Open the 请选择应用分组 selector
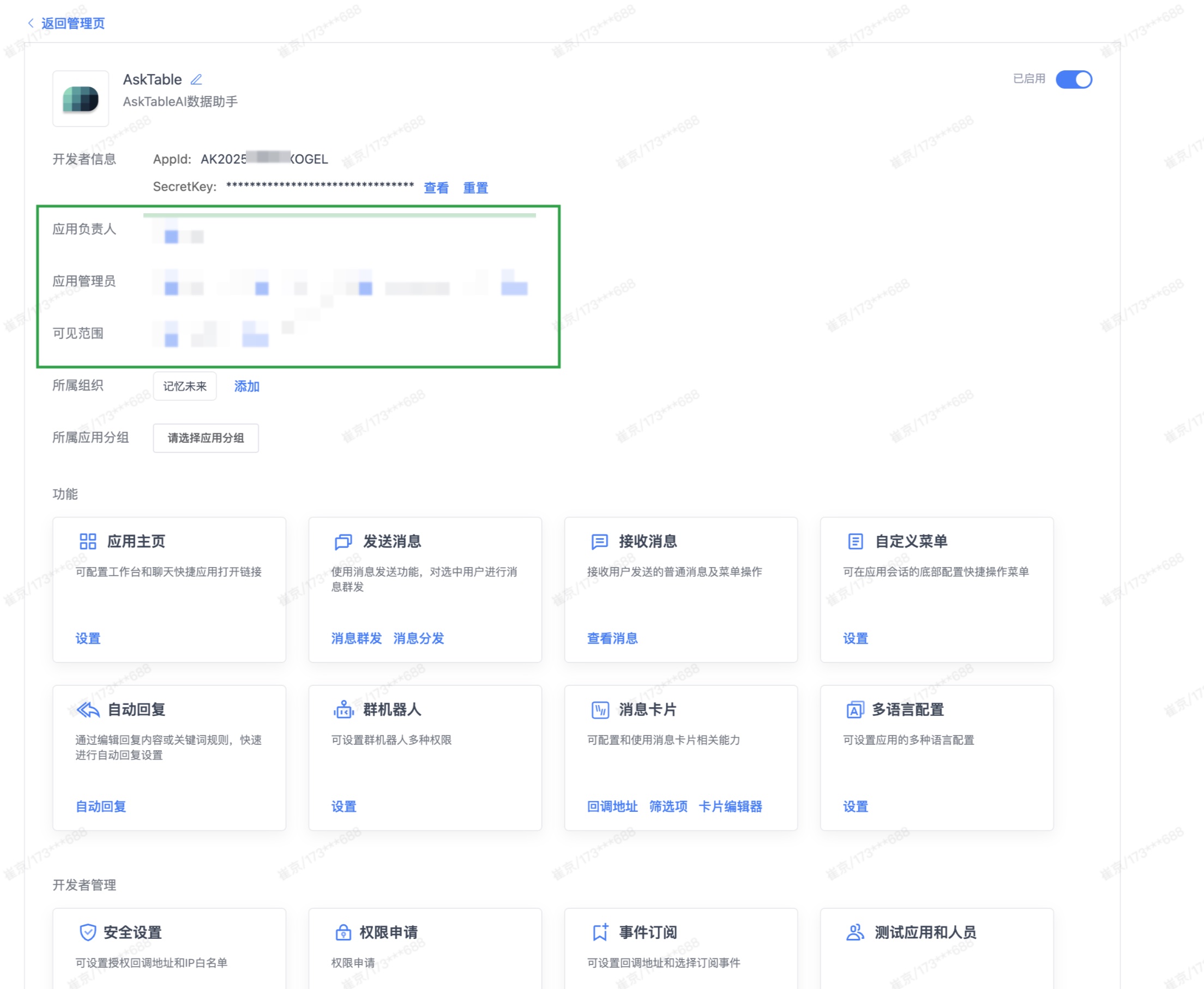Screen dimensions: 1204x989 click(206, 438)
